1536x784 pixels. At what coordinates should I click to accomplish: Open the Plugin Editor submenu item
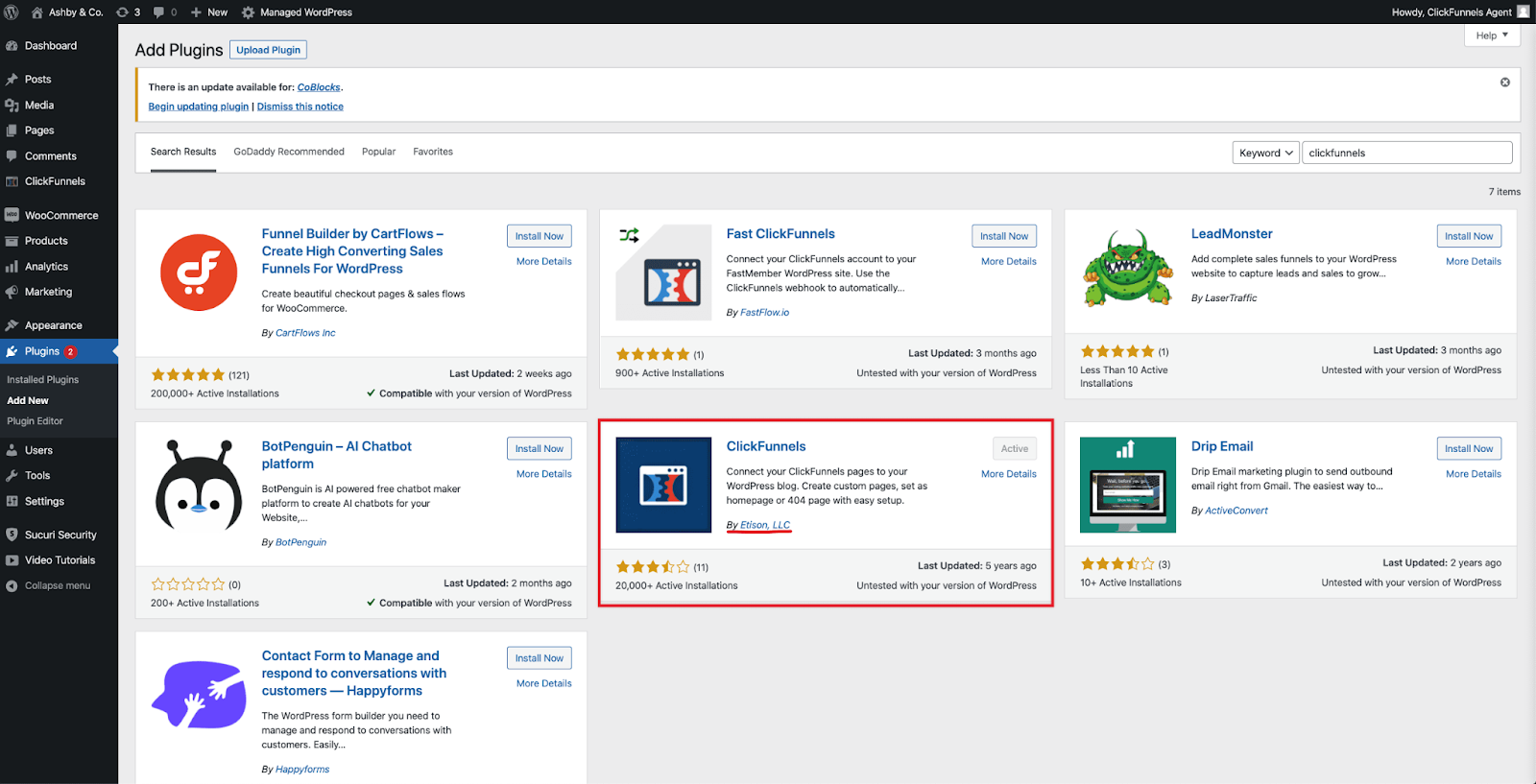tap(35, 421)
